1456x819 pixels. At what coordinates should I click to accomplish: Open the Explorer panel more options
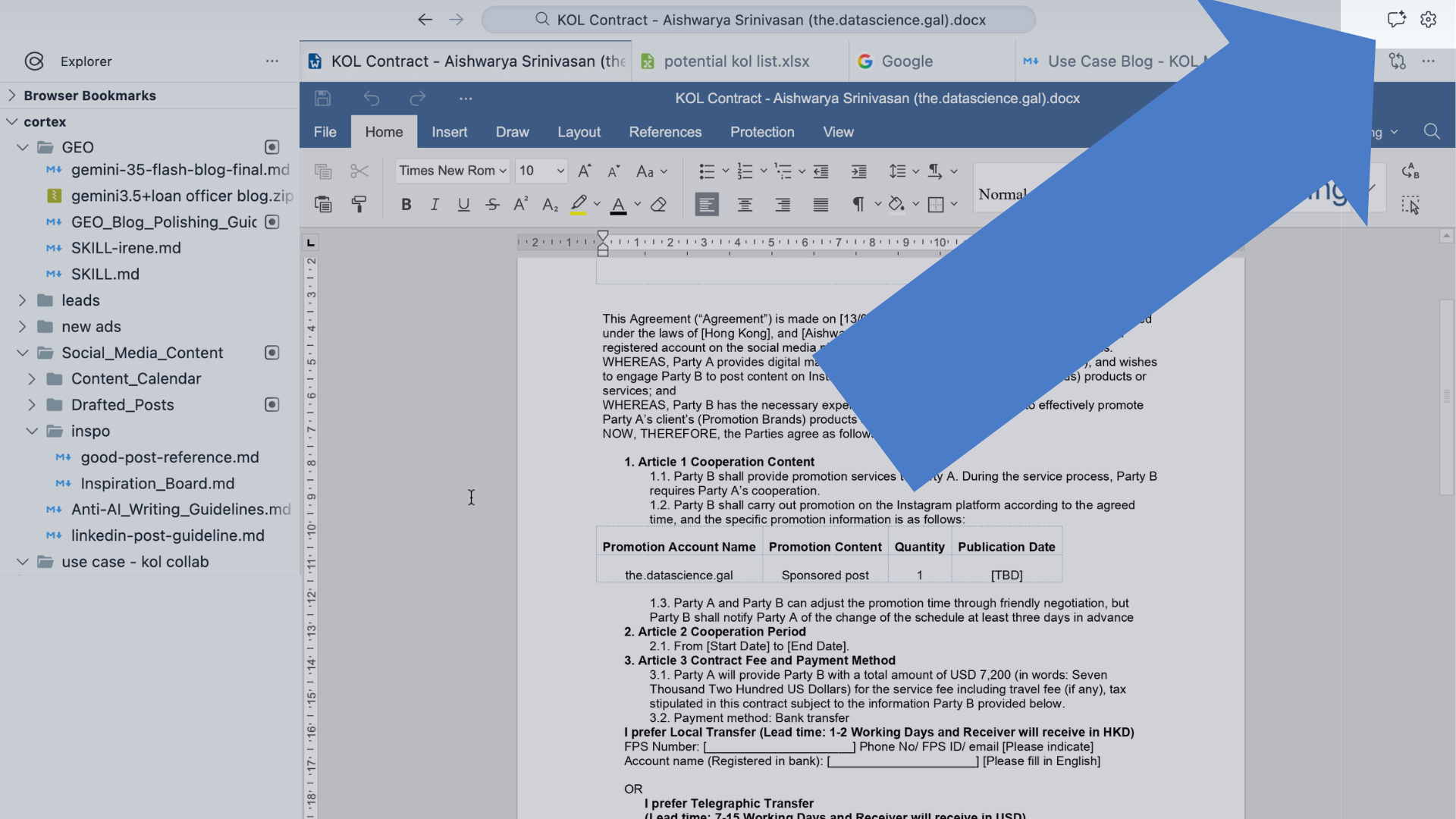(x=272, y=61)
